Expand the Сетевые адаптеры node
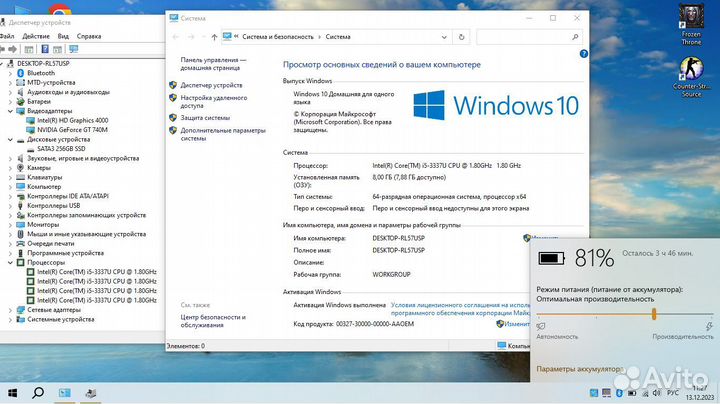Screen dimensions: 720x404 tap(10, 310)
